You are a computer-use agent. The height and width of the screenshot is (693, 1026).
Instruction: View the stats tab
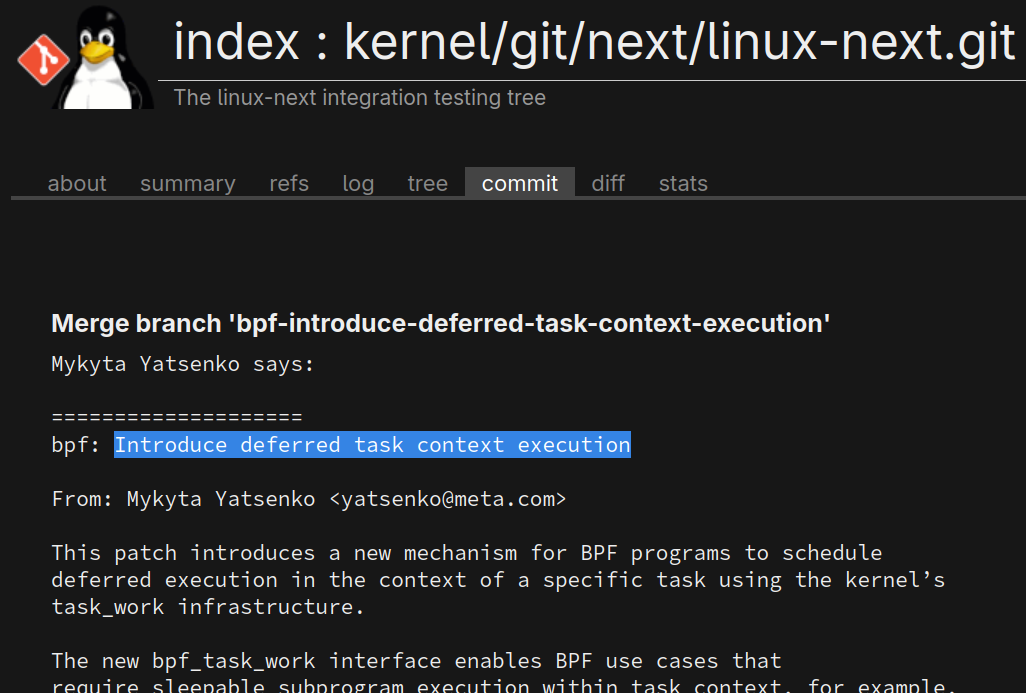pyautogui.click(x=683, y=184)
